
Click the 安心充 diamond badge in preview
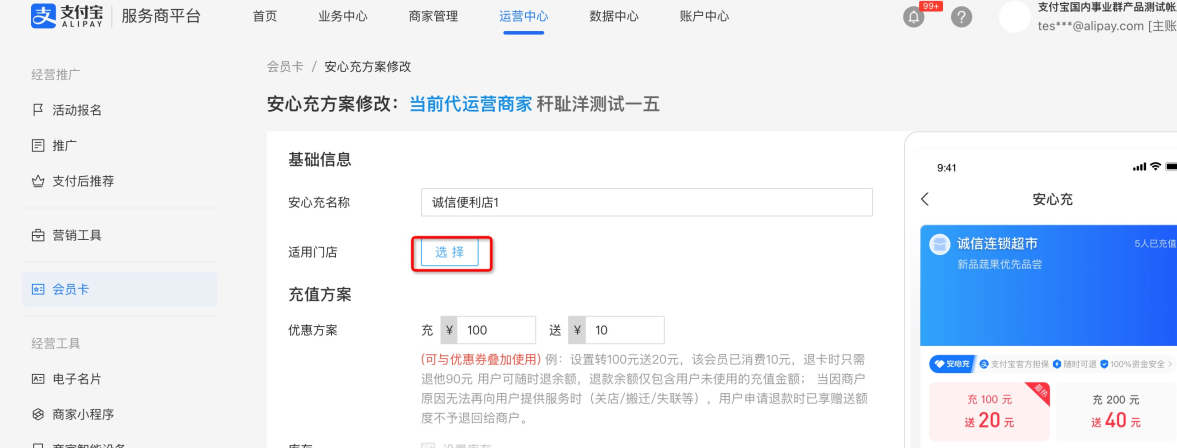(x=952, y=364)
